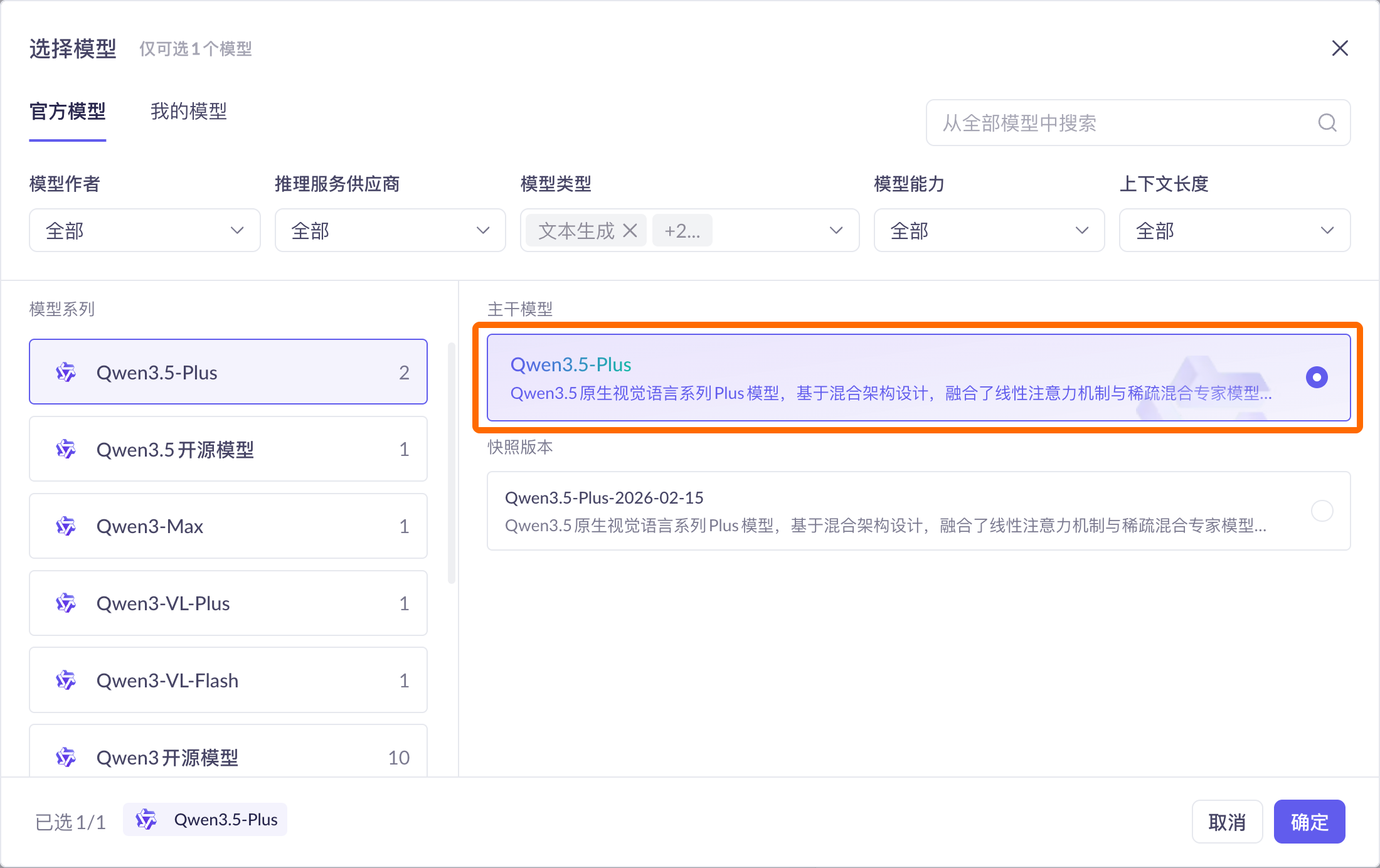Screen dimensions: 1380x868
Task: Close the model selection dialog
Action: click(x=1340, y=48)
